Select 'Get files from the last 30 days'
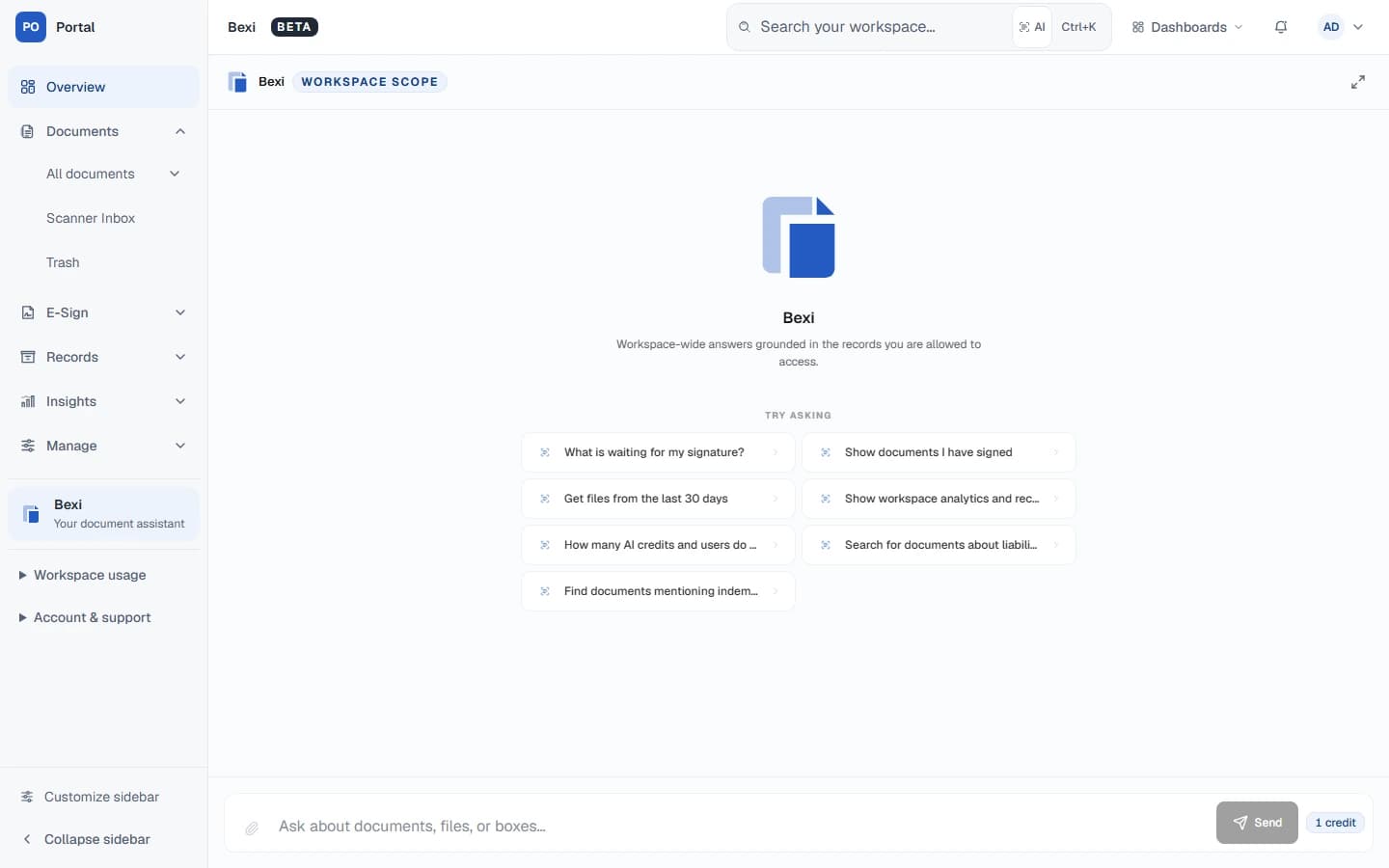 [658, 499]
